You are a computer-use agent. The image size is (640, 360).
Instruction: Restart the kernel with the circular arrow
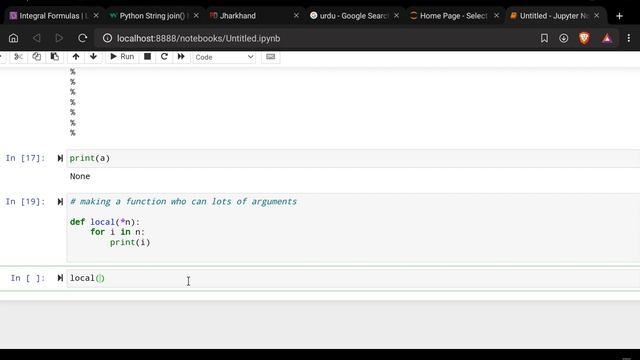pyautogui.click(x=164, y=57)
